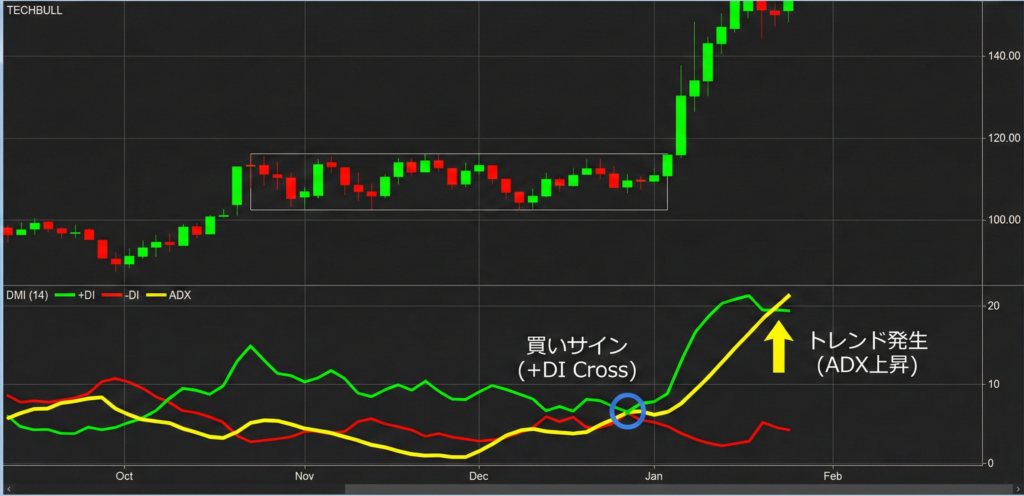The height and width of the screenshot is (496, 1024).
Task: Click the blue circle crossover marker
Action: pos(627,410)
